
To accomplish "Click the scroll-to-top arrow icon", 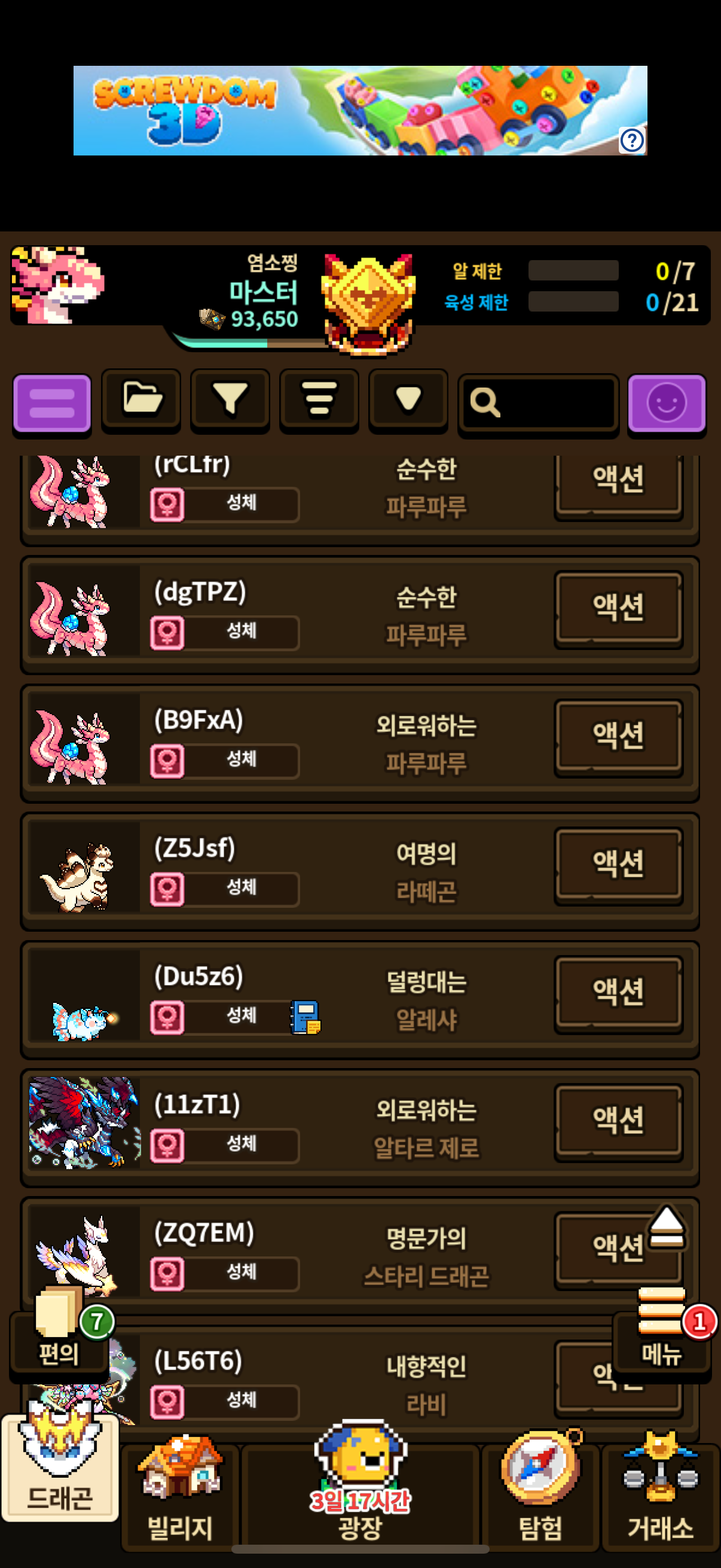I will (x=666, y=1226).
